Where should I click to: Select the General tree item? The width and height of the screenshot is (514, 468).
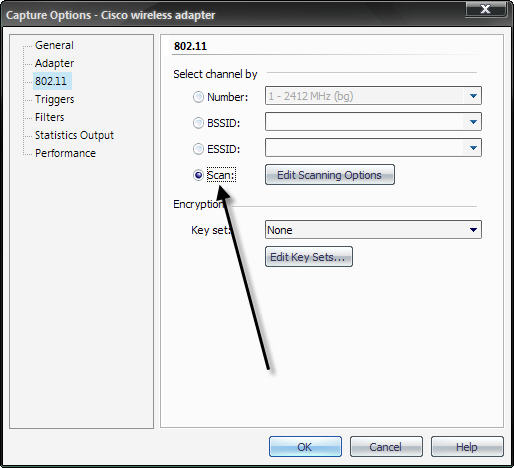pyautogui.click(x=54, y=45)
